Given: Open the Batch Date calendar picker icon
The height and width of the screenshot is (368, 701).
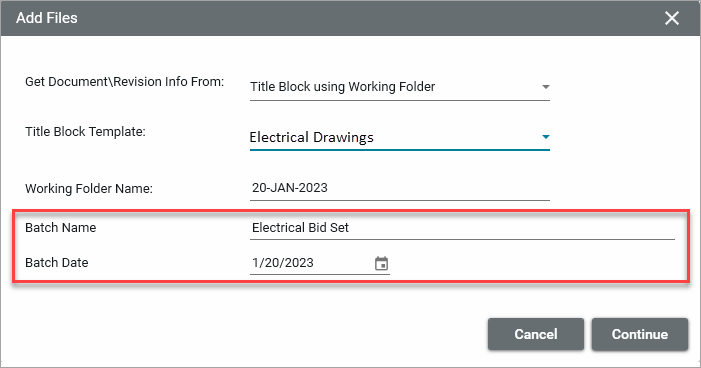Looking at the screenshot, I should pyautogui.click(x=381, y=263).
